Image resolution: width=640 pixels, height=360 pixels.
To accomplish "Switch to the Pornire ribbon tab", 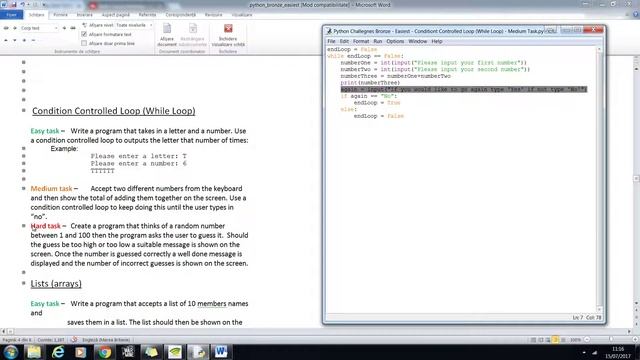I will [x=60, y=15].
